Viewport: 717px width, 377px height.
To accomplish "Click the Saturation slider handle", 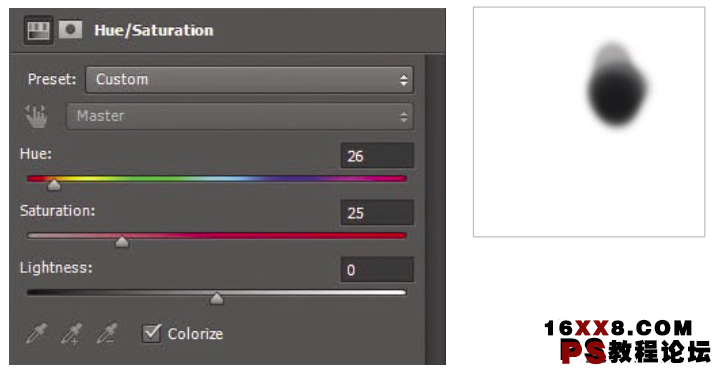I will pos(122,241).
